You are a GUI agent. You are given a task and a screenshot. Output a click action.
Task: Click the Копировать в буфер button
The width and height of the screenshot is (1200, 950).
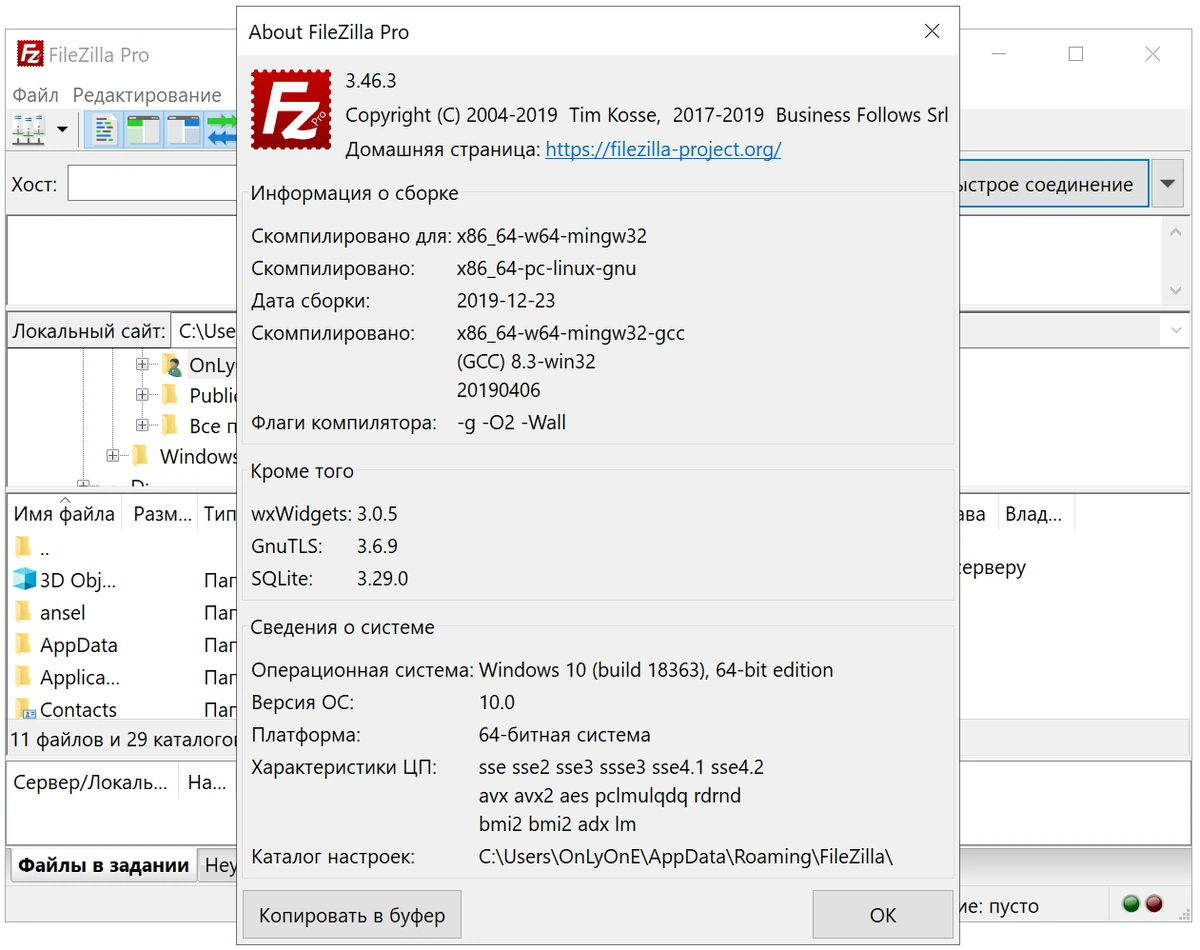[352, 915]
